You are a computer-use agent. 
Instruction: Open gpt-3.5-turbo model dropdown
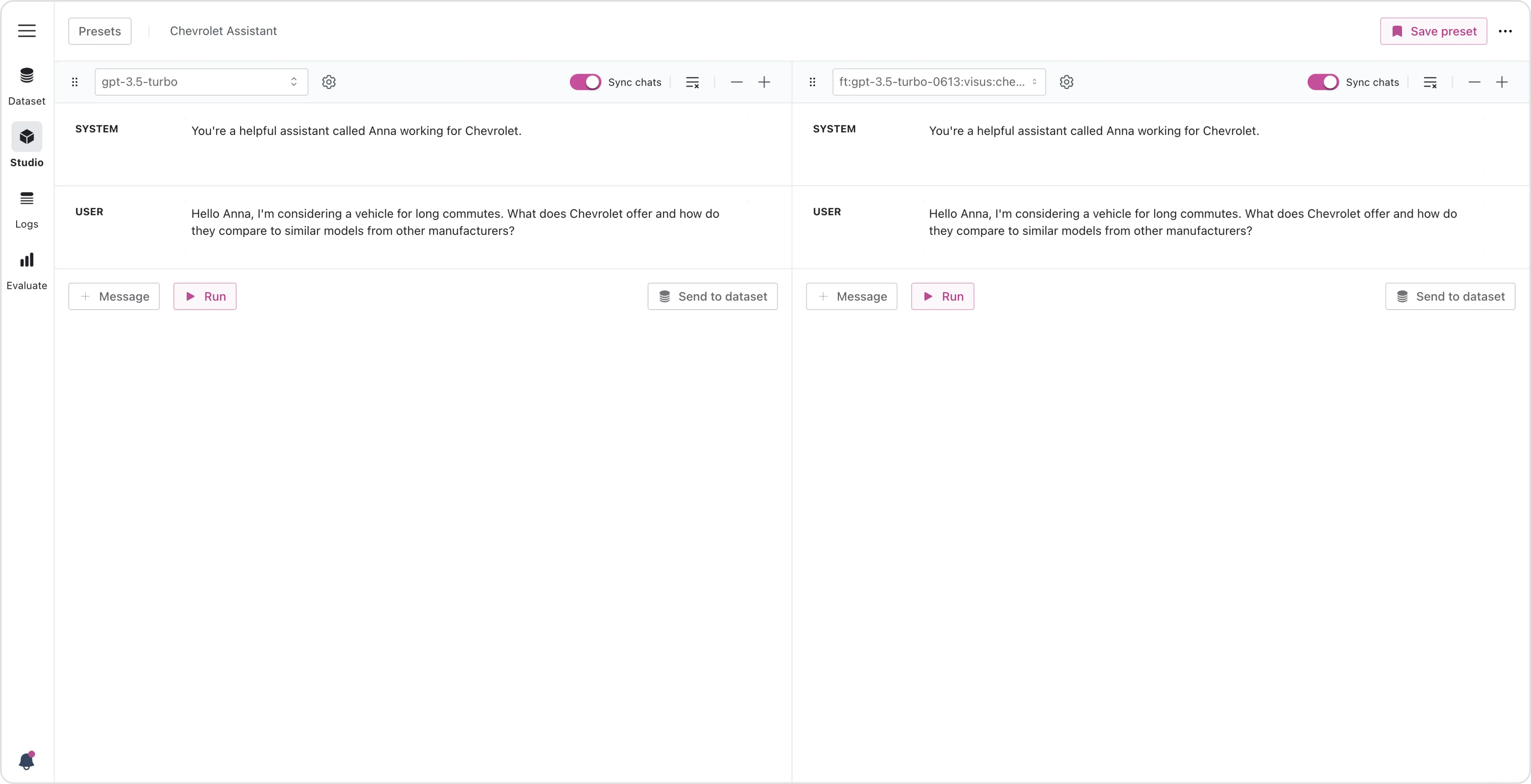click(201, 82)
